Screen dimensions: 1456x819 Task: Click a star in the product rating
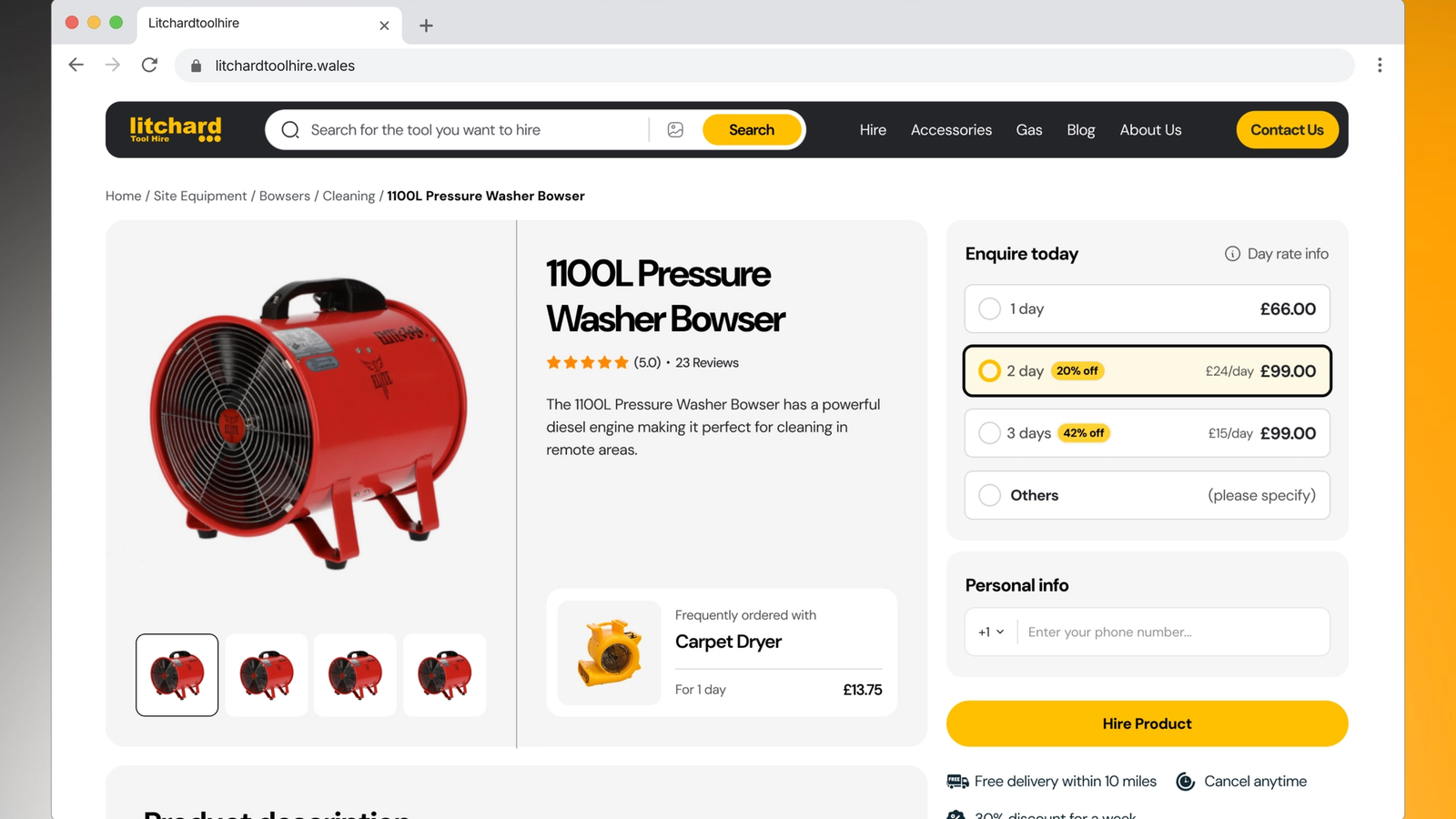587,361
